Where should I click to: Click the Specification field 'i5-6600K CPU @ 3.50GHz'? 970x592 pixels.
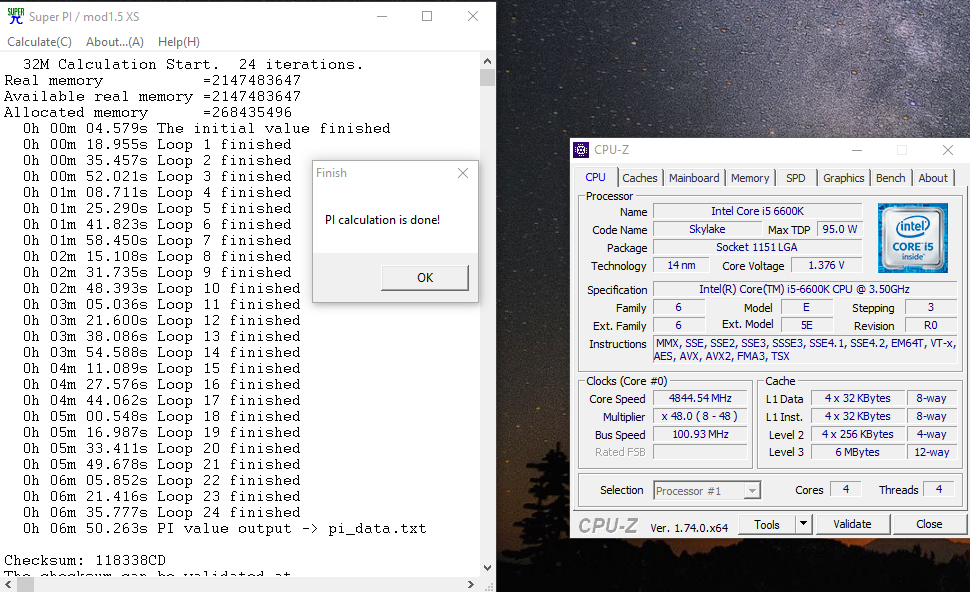[x=804, y=290]
